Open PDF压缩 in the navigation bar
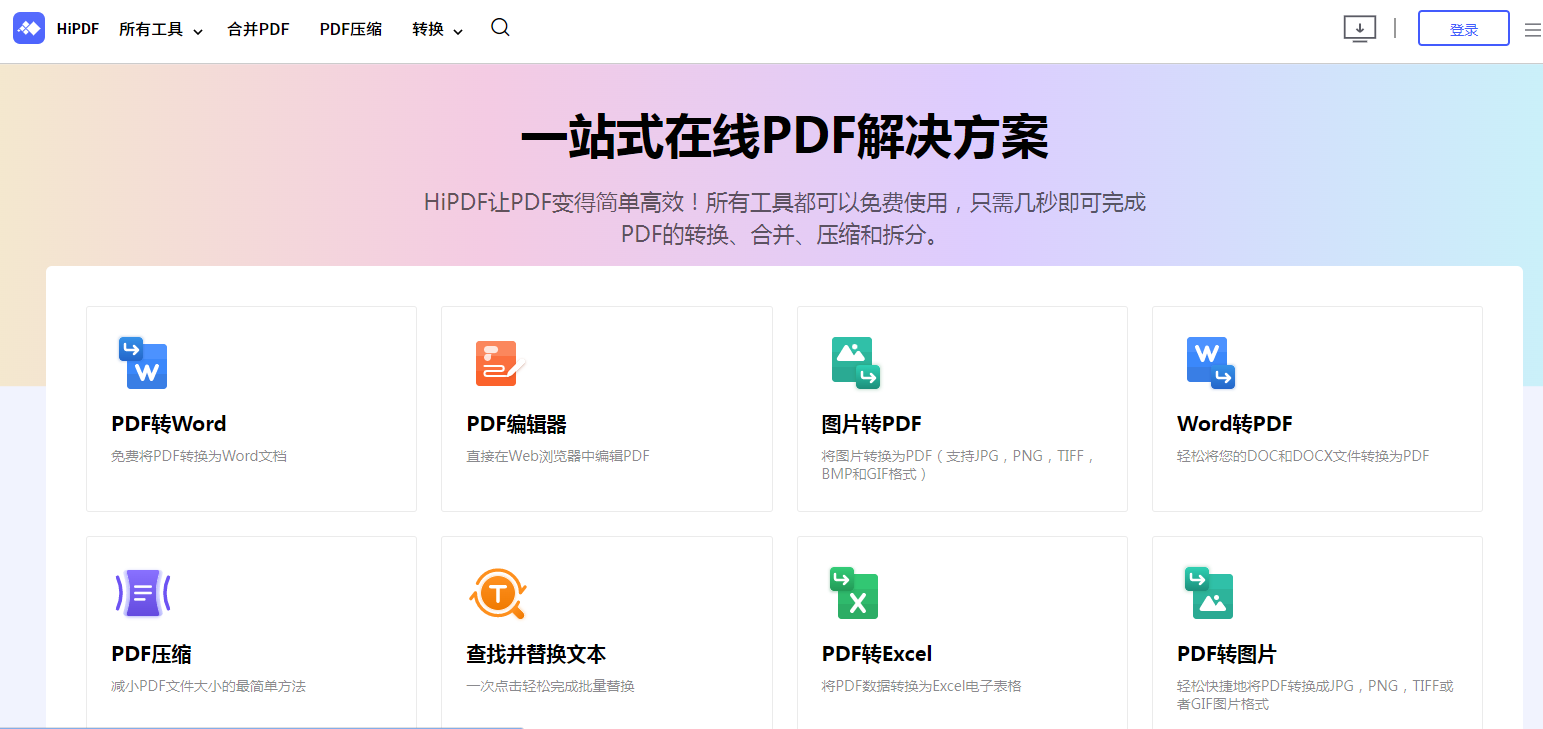 click(350, 30)
